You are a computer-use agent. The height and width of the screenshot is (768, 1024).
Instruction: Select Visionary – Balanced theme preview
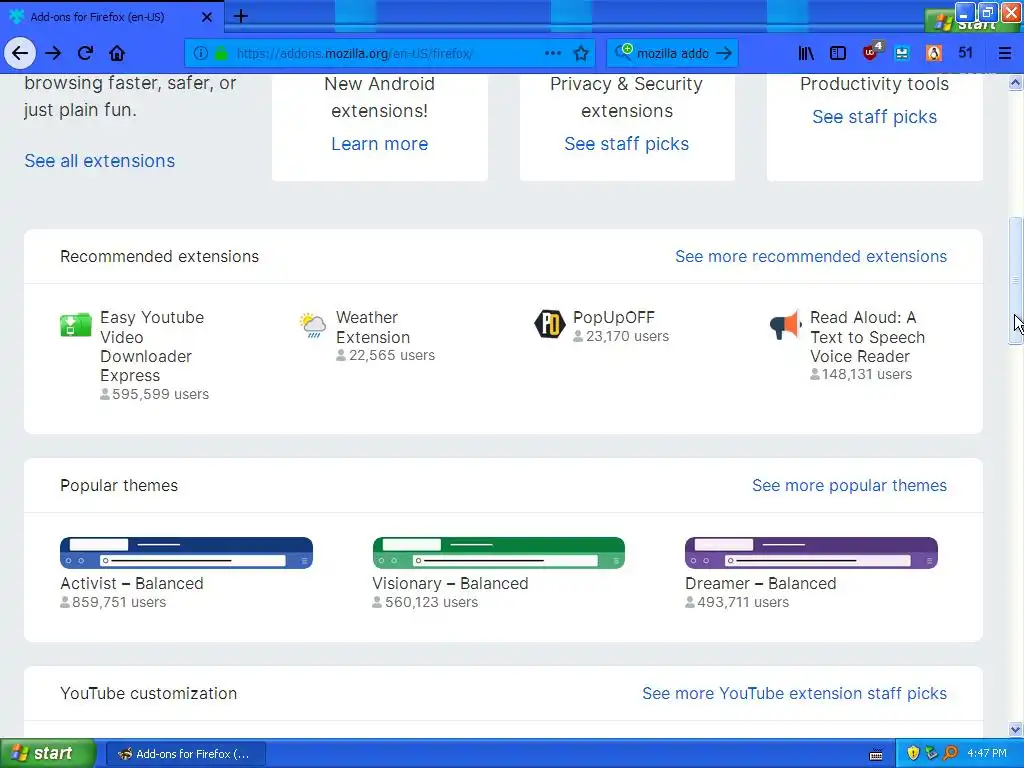pos(498,552)
